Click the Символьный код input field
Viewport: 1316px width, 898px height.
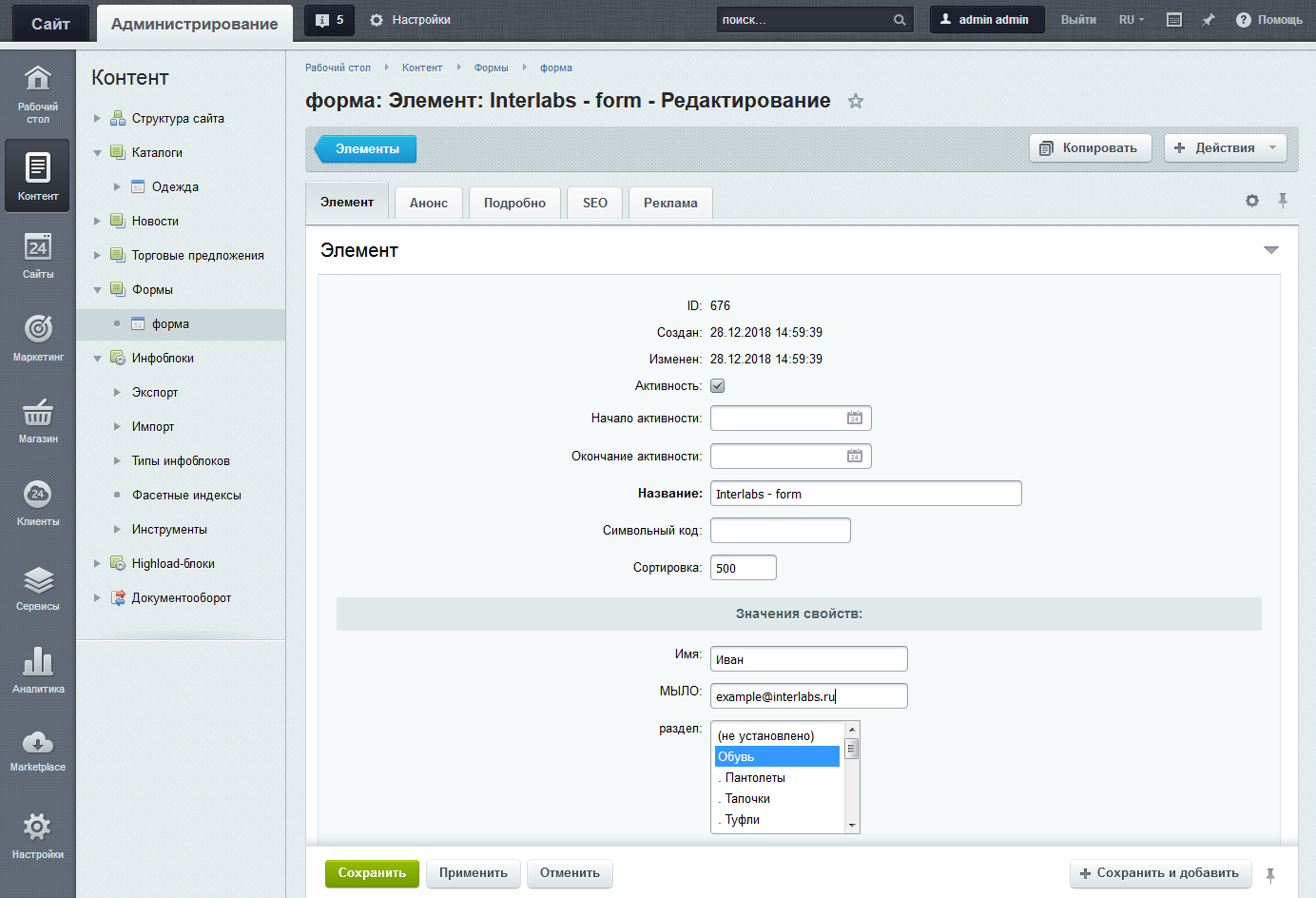pos(780,531)
